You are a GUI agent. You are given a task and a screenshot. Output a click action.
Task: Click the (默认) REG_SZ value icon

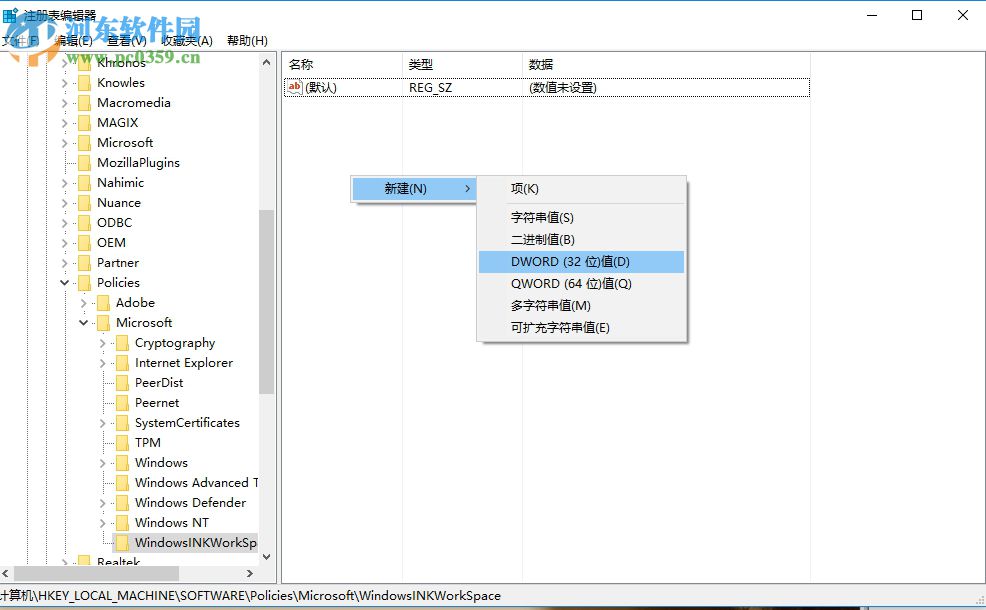[x=294, y=87]
